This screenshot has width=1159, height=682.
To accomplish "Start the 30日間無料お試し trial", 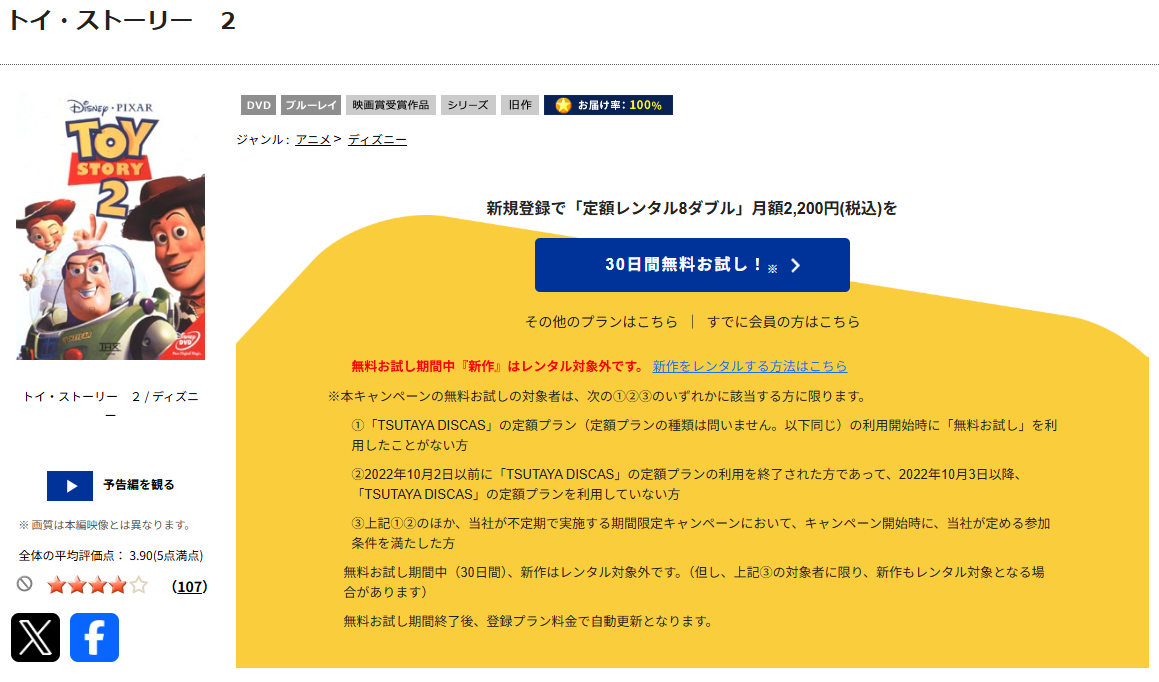I will tap(692, 264).
